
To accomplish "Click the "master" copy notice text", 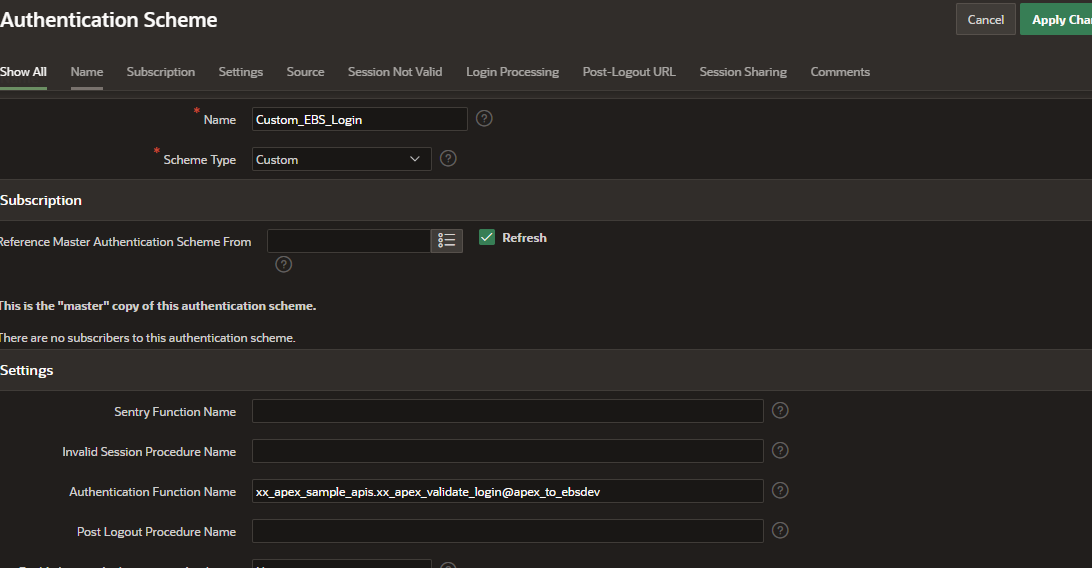I will point(157,306).
